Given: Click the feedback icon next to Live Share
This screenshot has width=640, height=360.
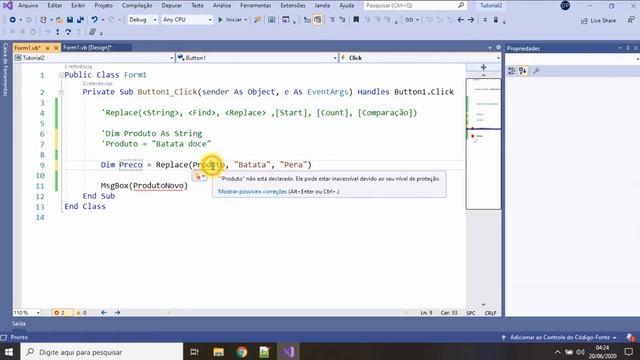Looking at the screenshot, I should (631, 20).
